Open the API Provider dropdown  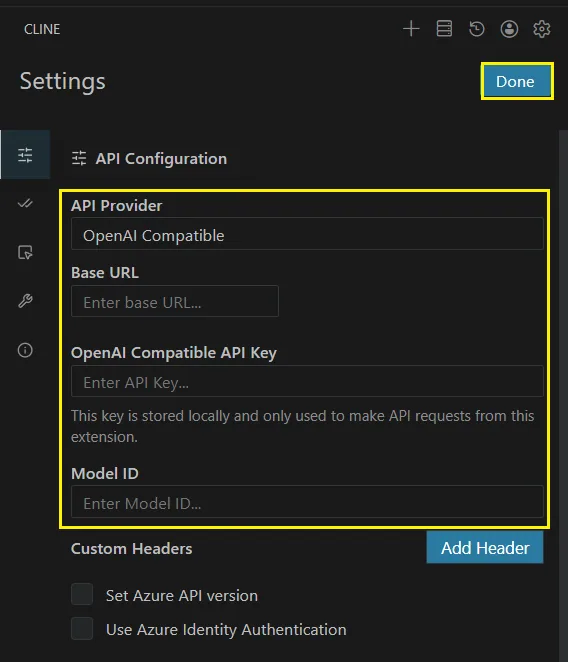tap(307, 234)
